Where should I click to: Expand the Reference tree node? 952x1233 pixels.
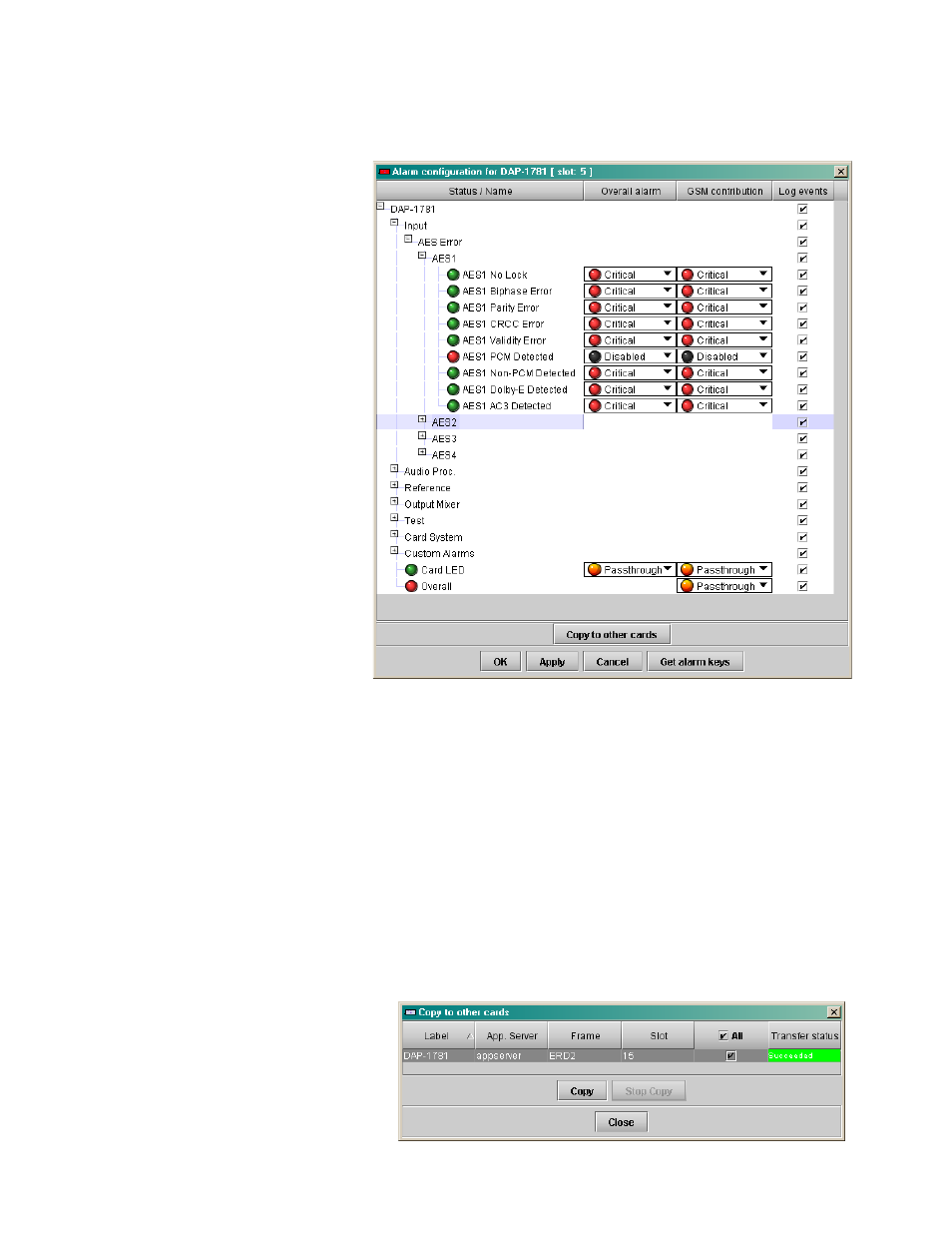pos(394,485)
